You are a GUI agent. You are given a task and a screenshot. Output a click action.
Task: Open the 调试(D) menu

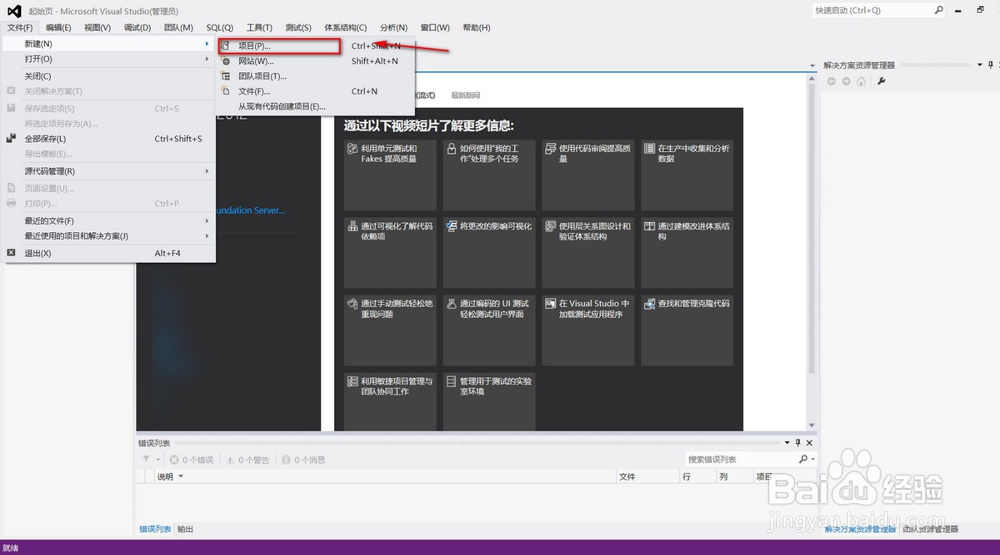tap(137, 27)
